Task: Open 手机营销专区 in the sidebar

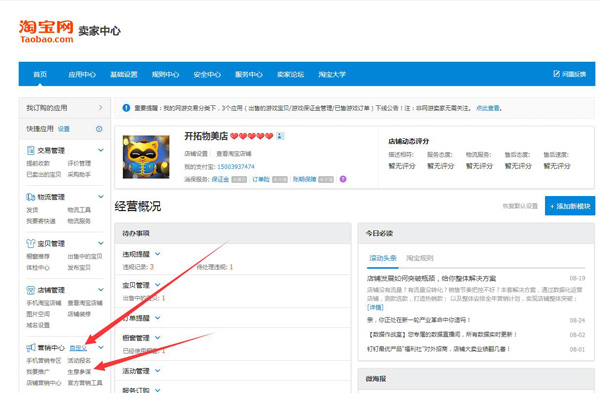Action: 44,360
